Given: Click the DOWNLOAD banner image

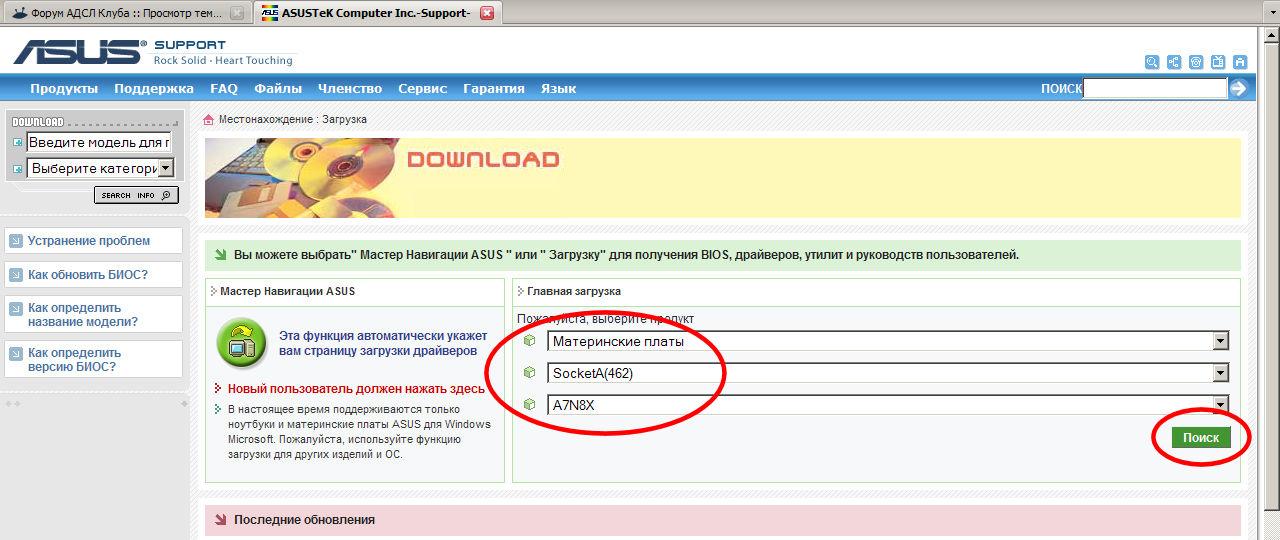Looking at the screenshot, I should click(723, 177).
